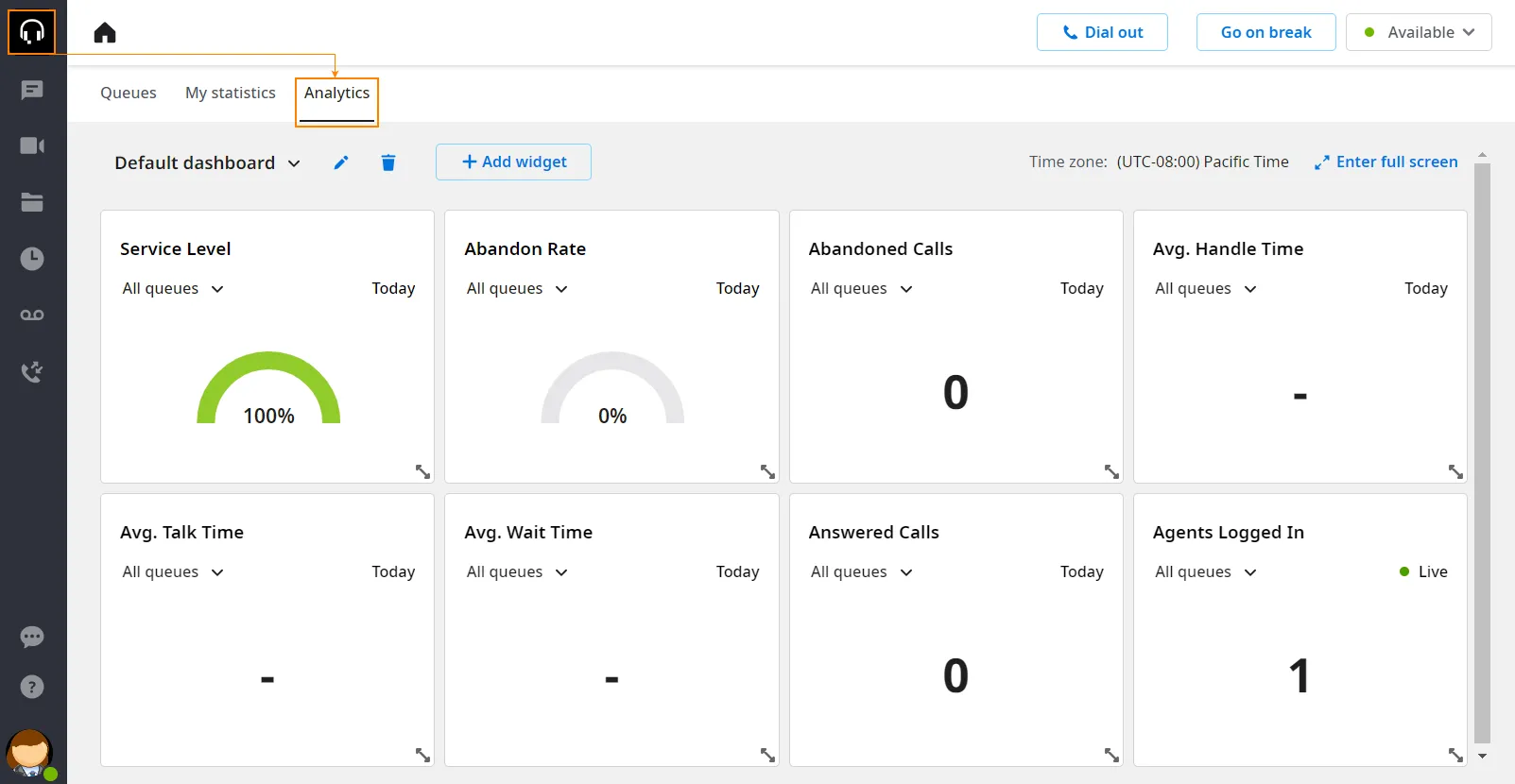
Task: Open the feedback speech bubble icon
Action: coord(32,637)
